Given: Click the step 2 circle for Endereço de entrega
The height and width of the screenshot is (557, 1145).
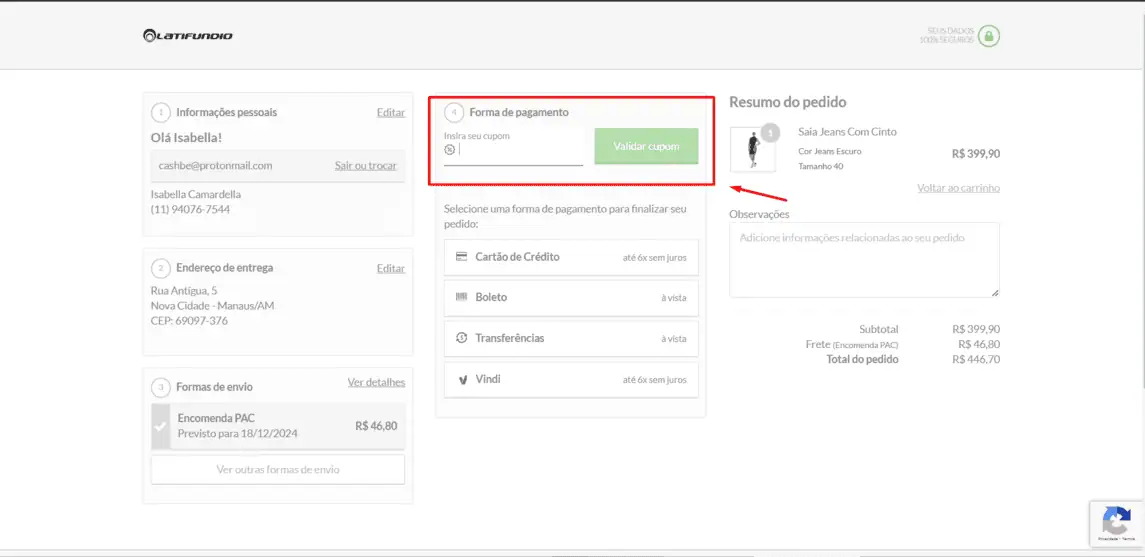Looking at the screenshot, I should pyautogui.click(x=160, y=268).
